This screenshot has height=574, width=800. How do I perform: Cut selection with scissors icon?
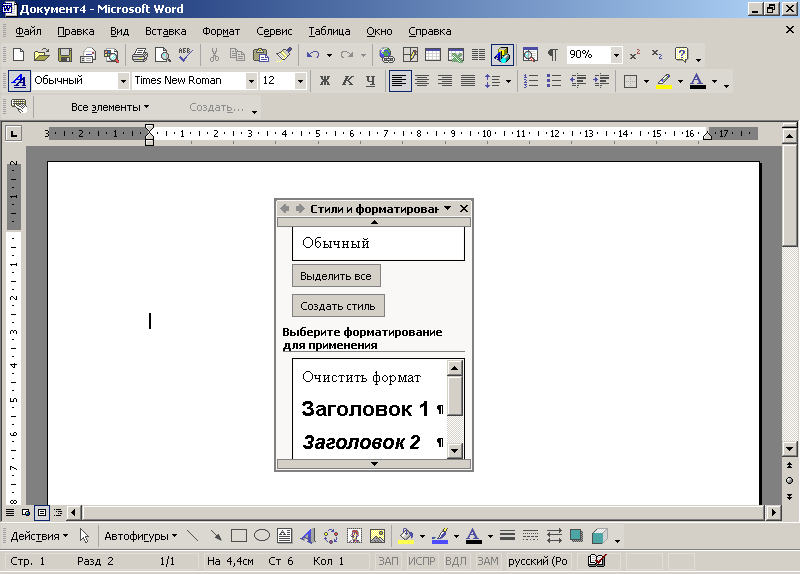pyautogui.click(x=214, y=55)
